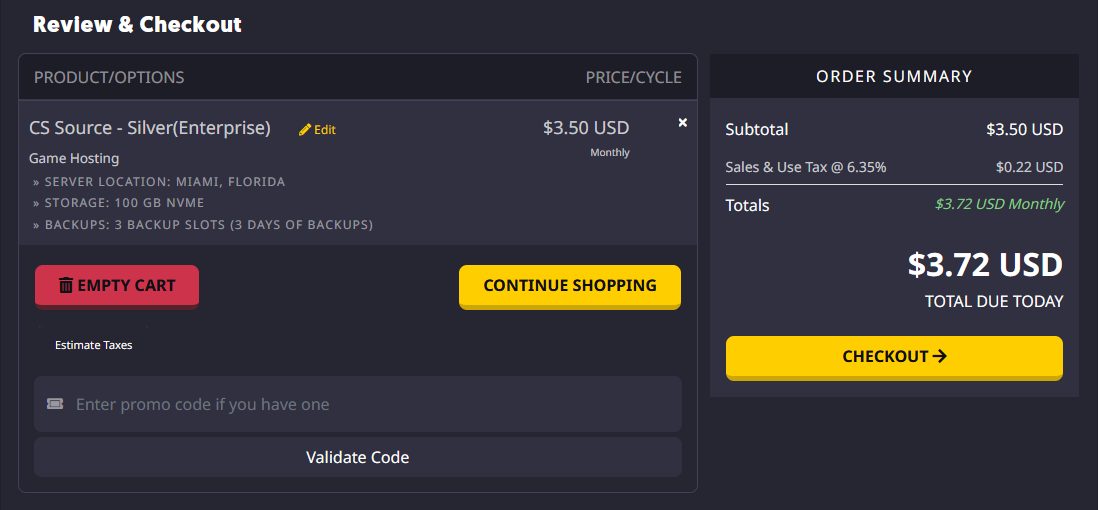Click the ticket icon in promo field
The width and height of the screenshot is (1098, 510).
point(55,404)
